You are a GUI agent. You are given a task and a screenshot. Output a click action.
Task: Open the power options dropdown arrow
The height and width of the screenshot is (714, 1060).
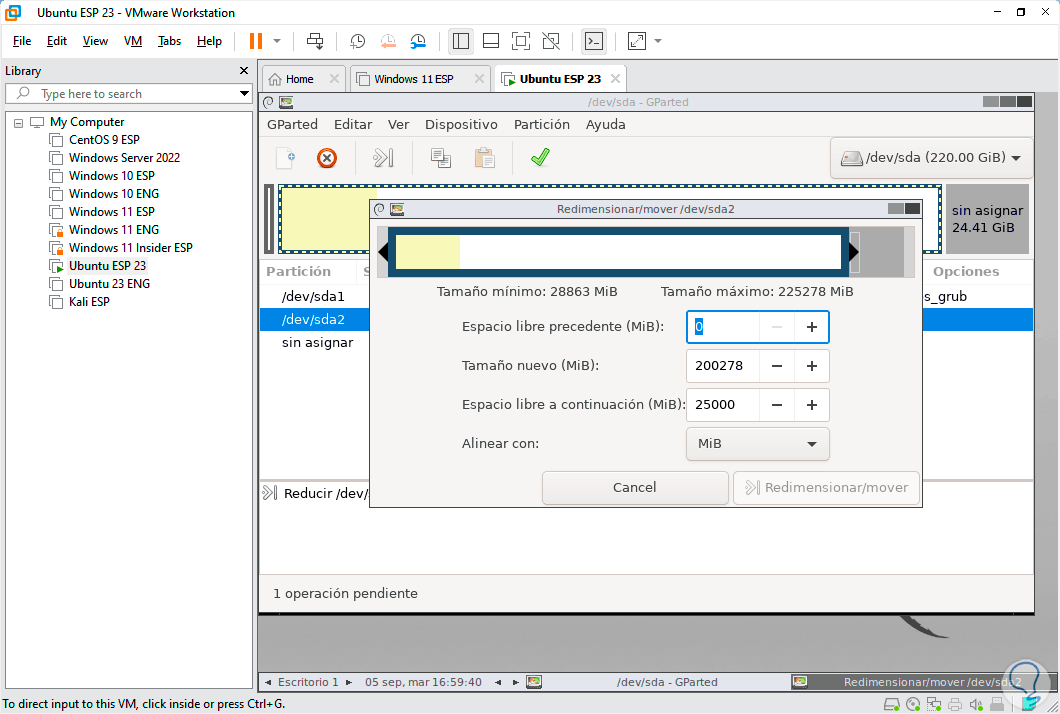pos(276,41)
